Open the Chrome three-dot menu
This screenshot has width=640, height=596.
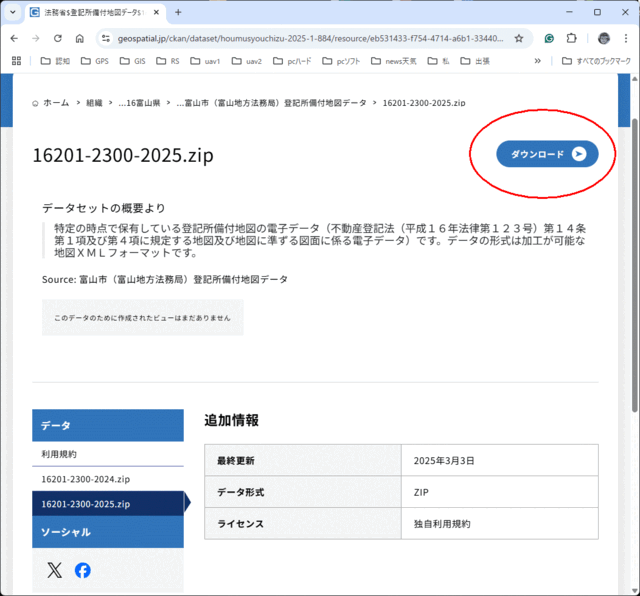point(626,38)
